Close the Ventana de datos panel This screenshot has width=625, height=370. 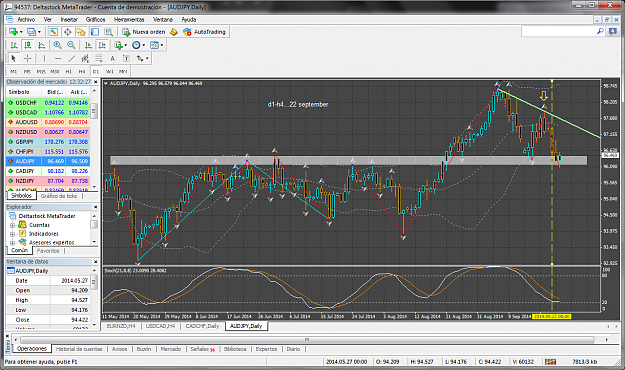click(x=95, y=262)
